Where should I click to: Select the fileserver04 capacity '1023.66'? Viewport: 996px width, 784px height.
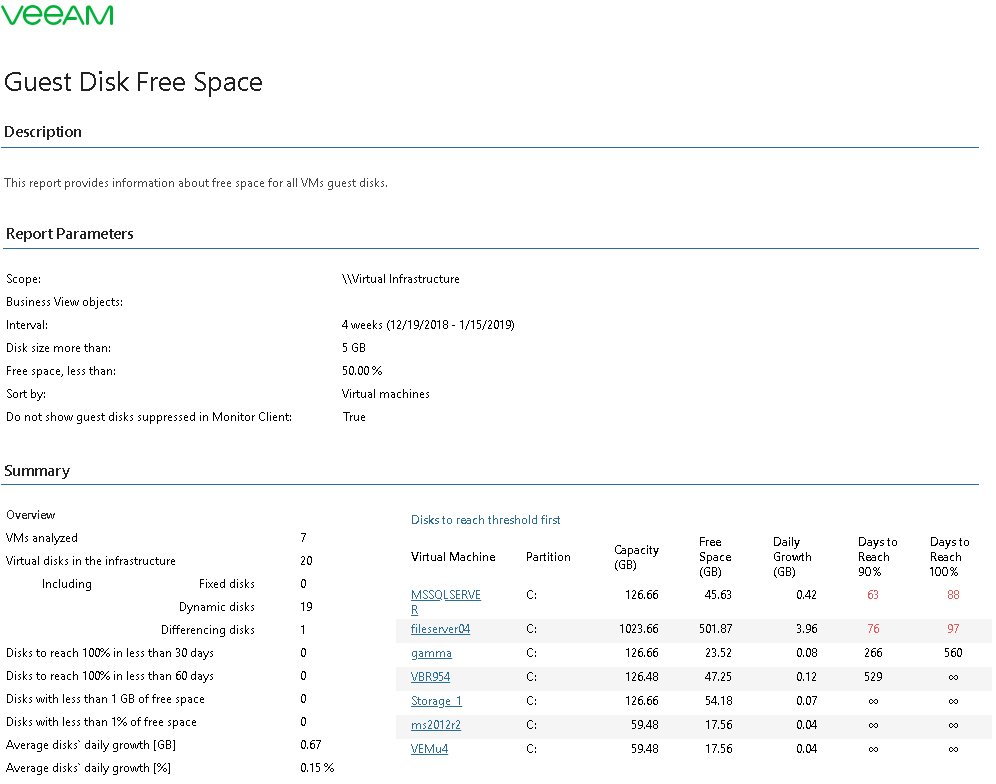[638, 628]
